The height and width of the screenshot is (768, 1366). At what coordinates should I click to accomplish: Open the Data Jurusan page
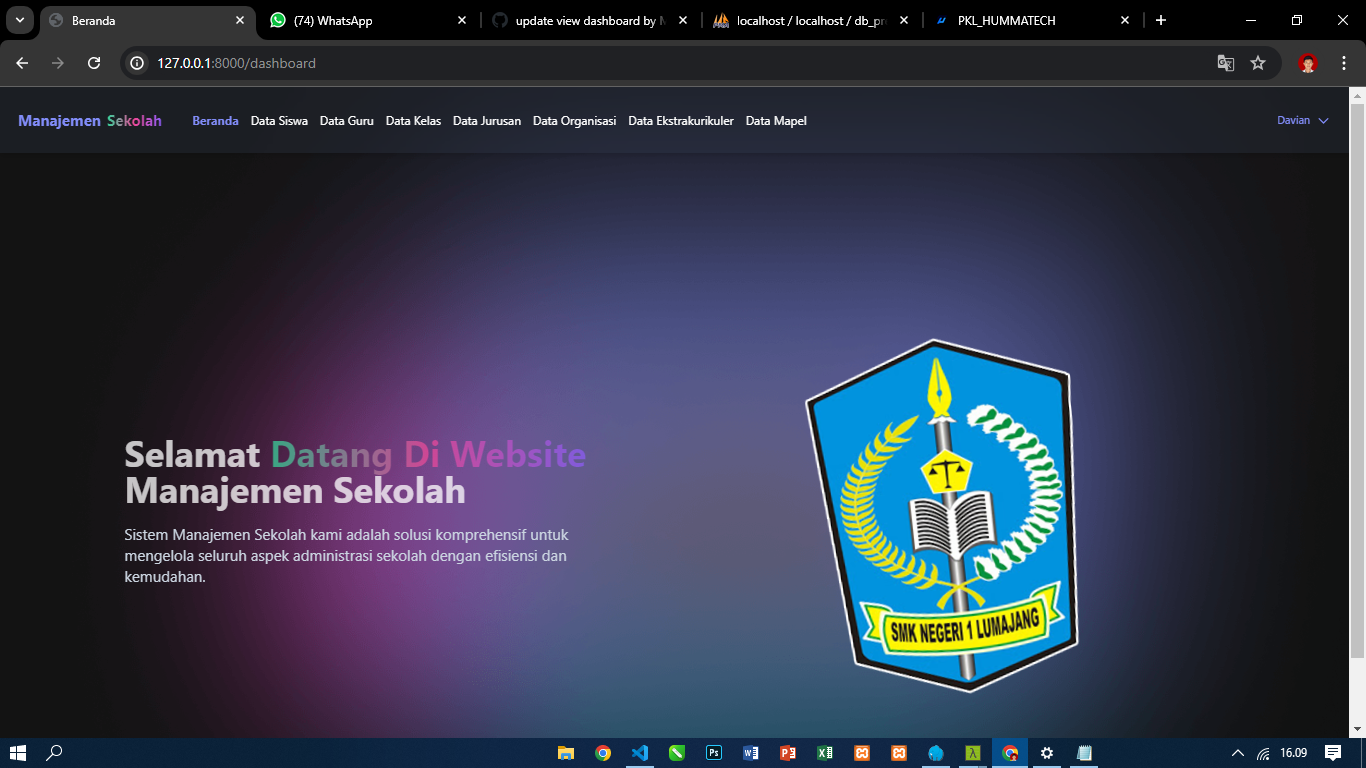[487, 121]
